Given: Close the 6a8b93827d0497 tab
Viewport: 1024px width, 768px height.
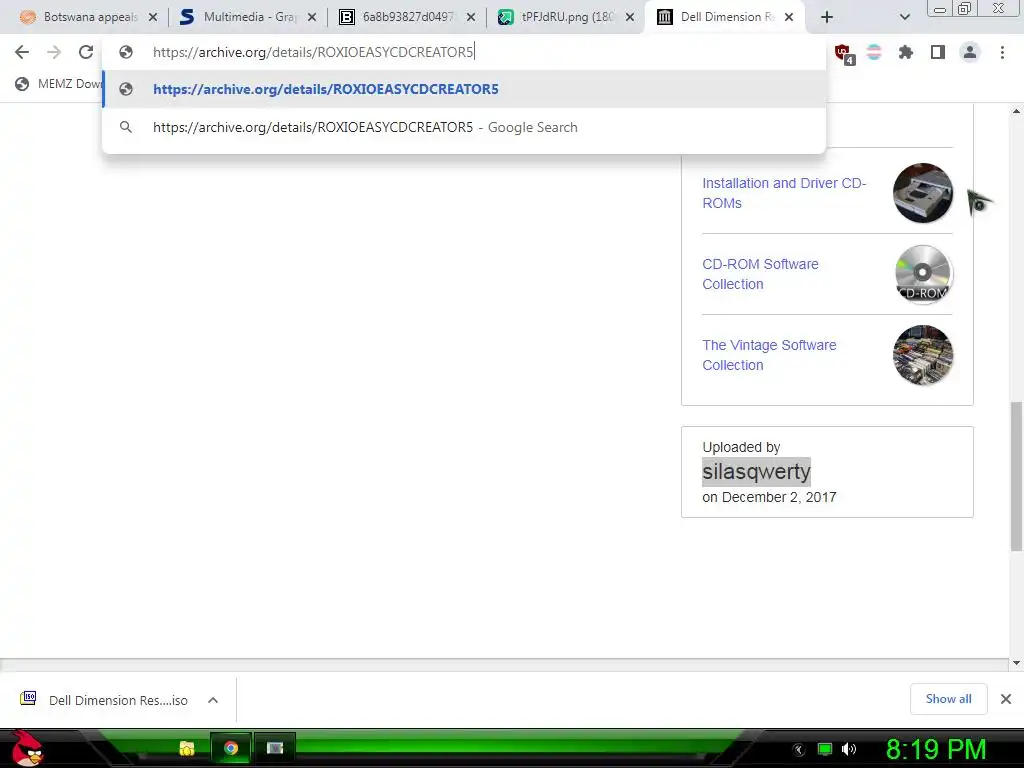Looking at the screenshot, I should (x=471, y=18).
